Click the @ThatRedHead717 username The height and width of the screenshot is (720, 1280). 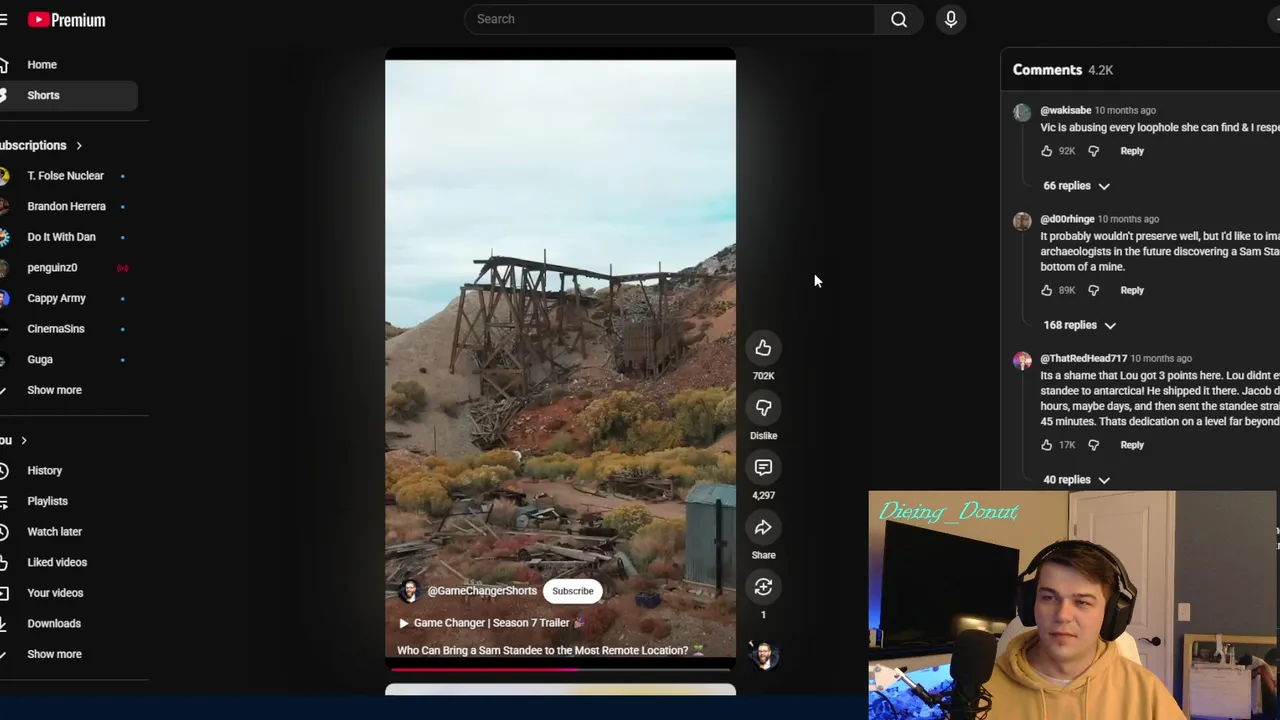tap(1083, 358)
